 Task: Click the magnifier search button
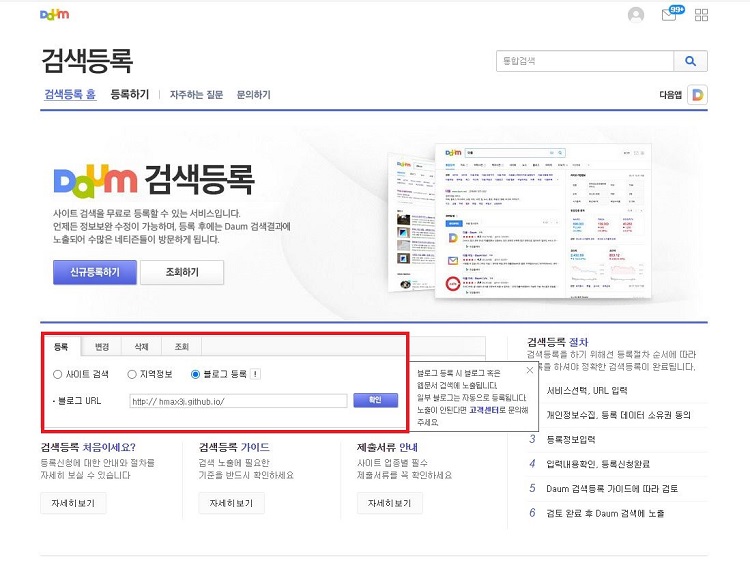(690, 61)
